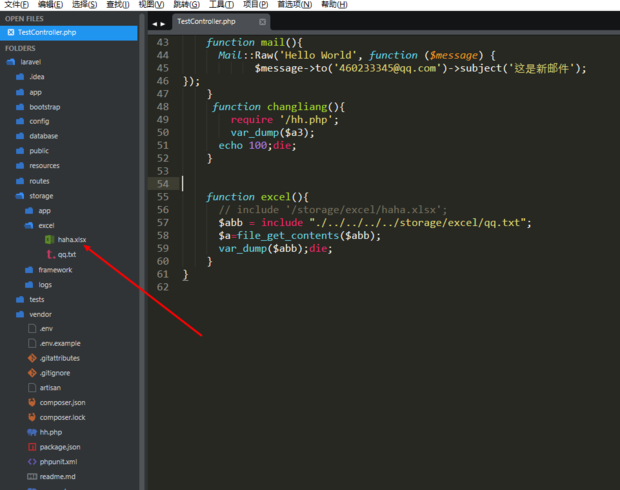Screen dimensions: 620x490
Task: Collapse the storage folder icon
Action: pyautogui.click(x=20, y=196)
